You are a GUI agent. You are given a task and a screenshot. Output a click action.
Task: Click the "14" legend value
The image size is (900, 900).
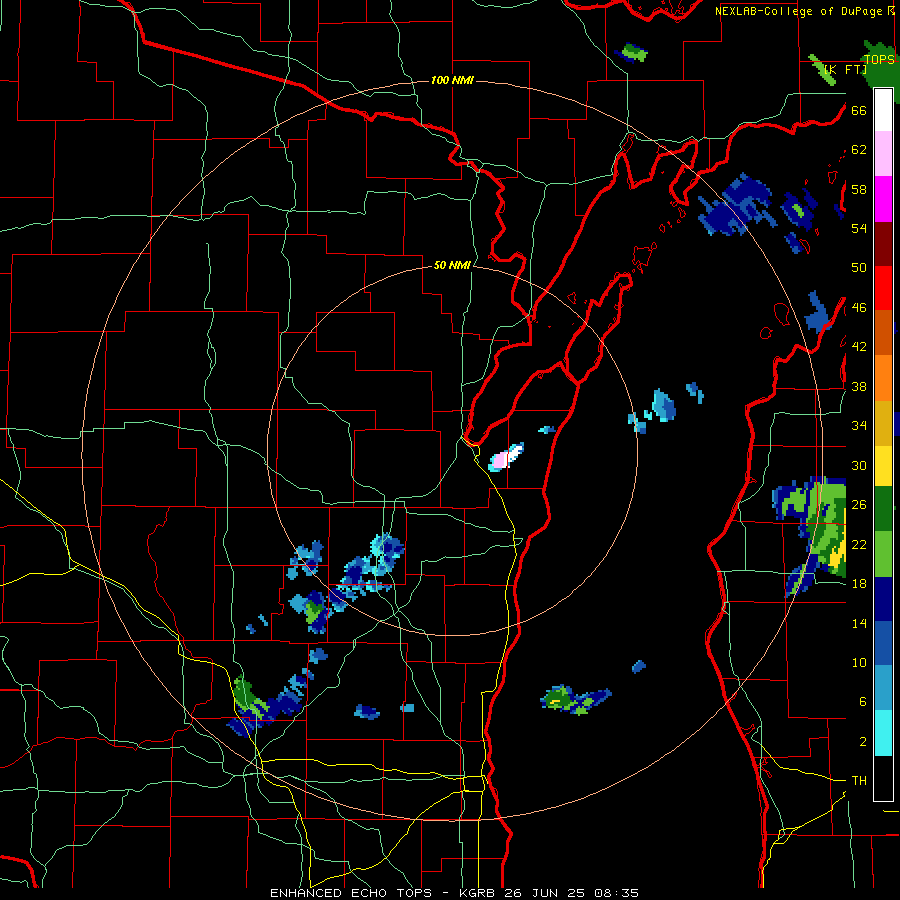click(859, 623)
